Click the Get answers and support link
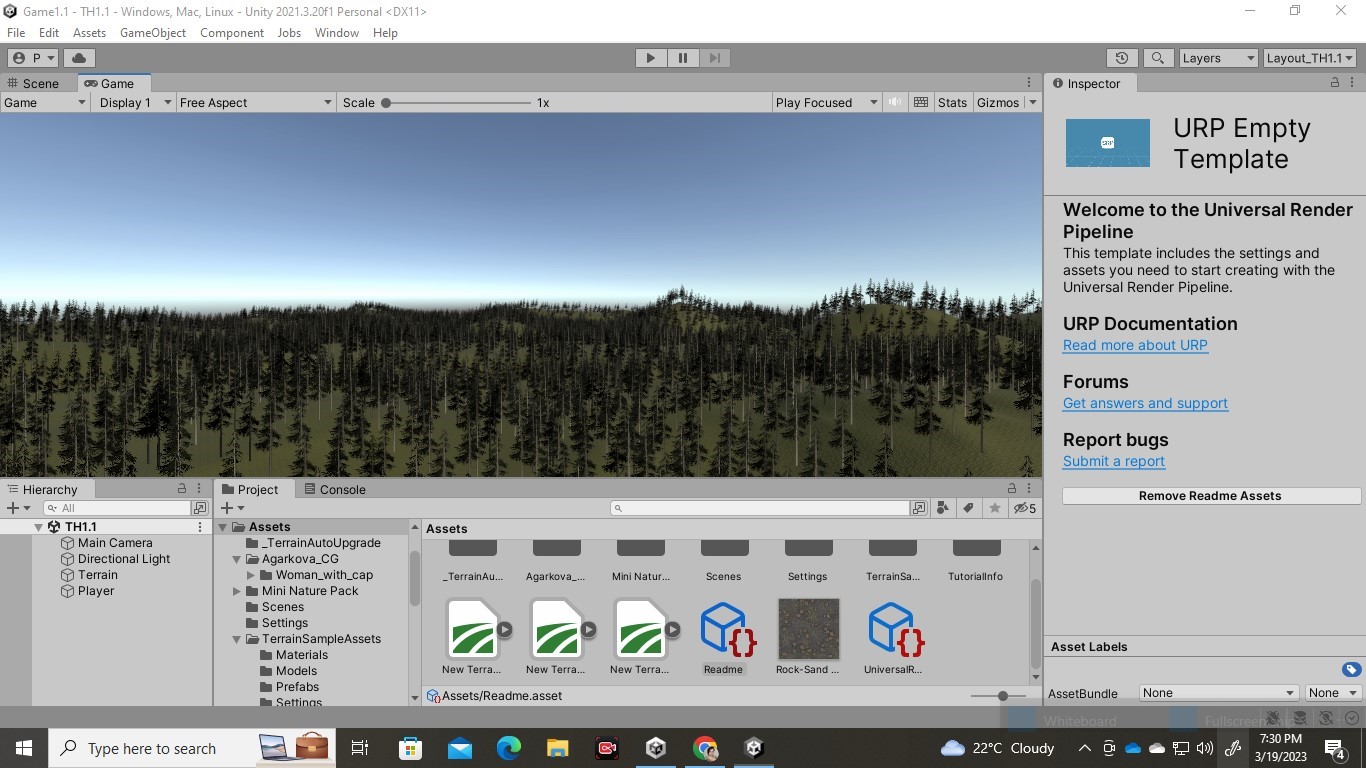Viewport: 1366px width, 768px height. pyautogui.click(x=1145, y=403)
